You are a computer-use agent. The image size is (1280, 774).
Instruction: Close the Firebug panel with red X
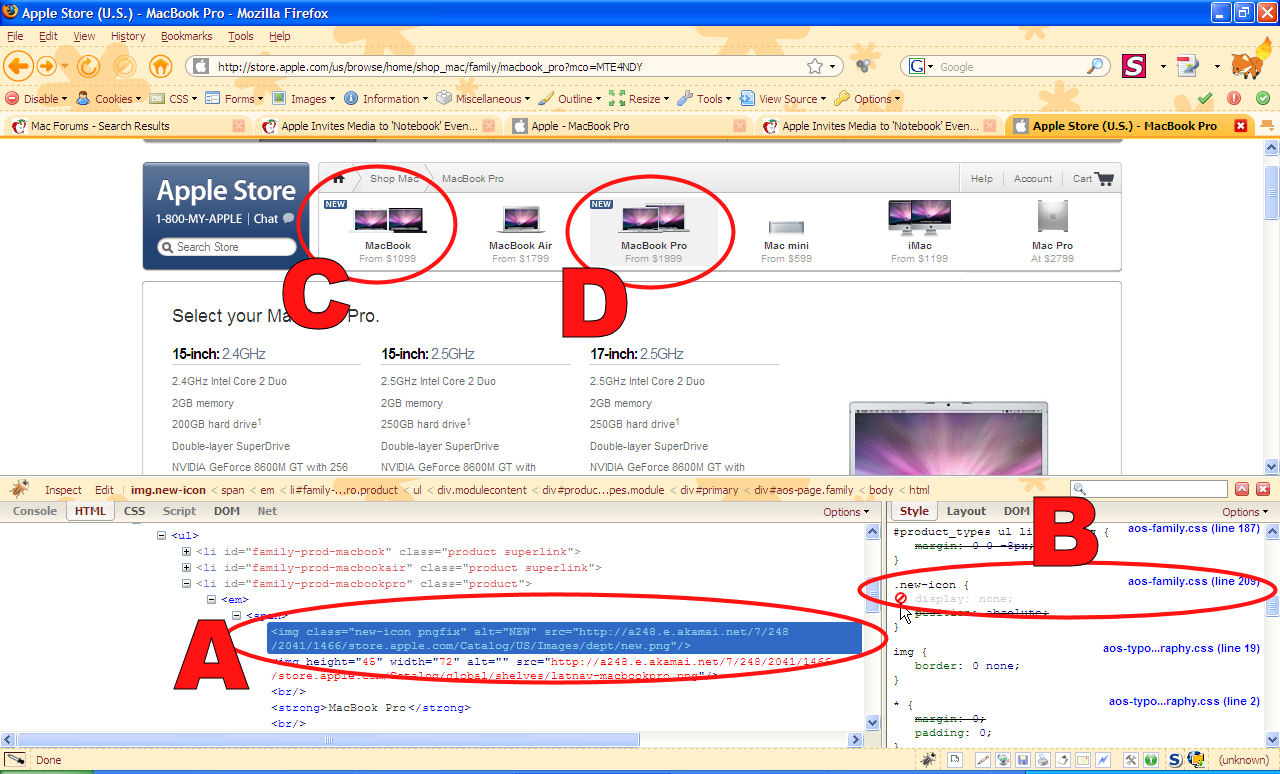pos(1263,489)
